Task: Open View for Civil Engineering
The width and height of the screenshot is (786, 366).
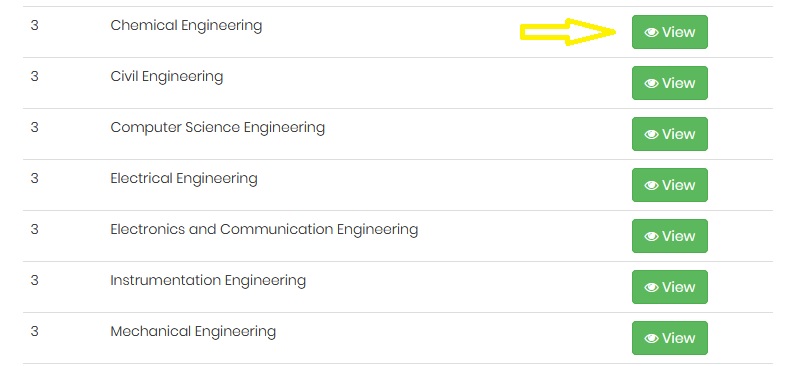Action: click(670, 83)
